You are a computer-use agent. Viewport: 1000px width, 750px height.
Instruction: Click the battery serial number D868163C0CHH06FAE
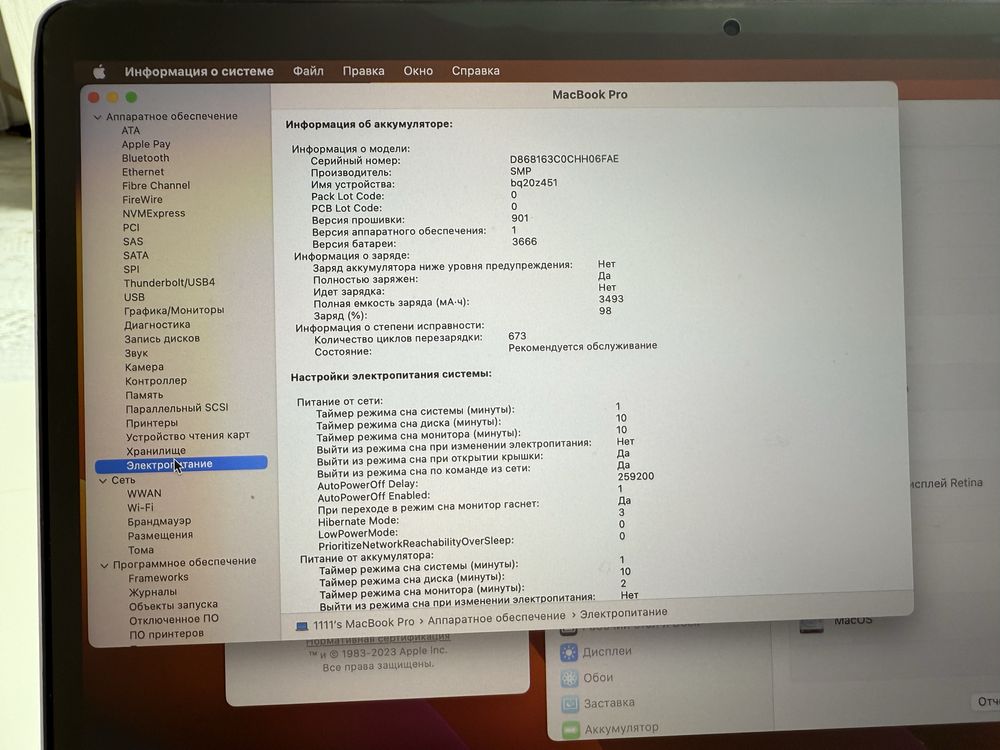tap(564, 159)
